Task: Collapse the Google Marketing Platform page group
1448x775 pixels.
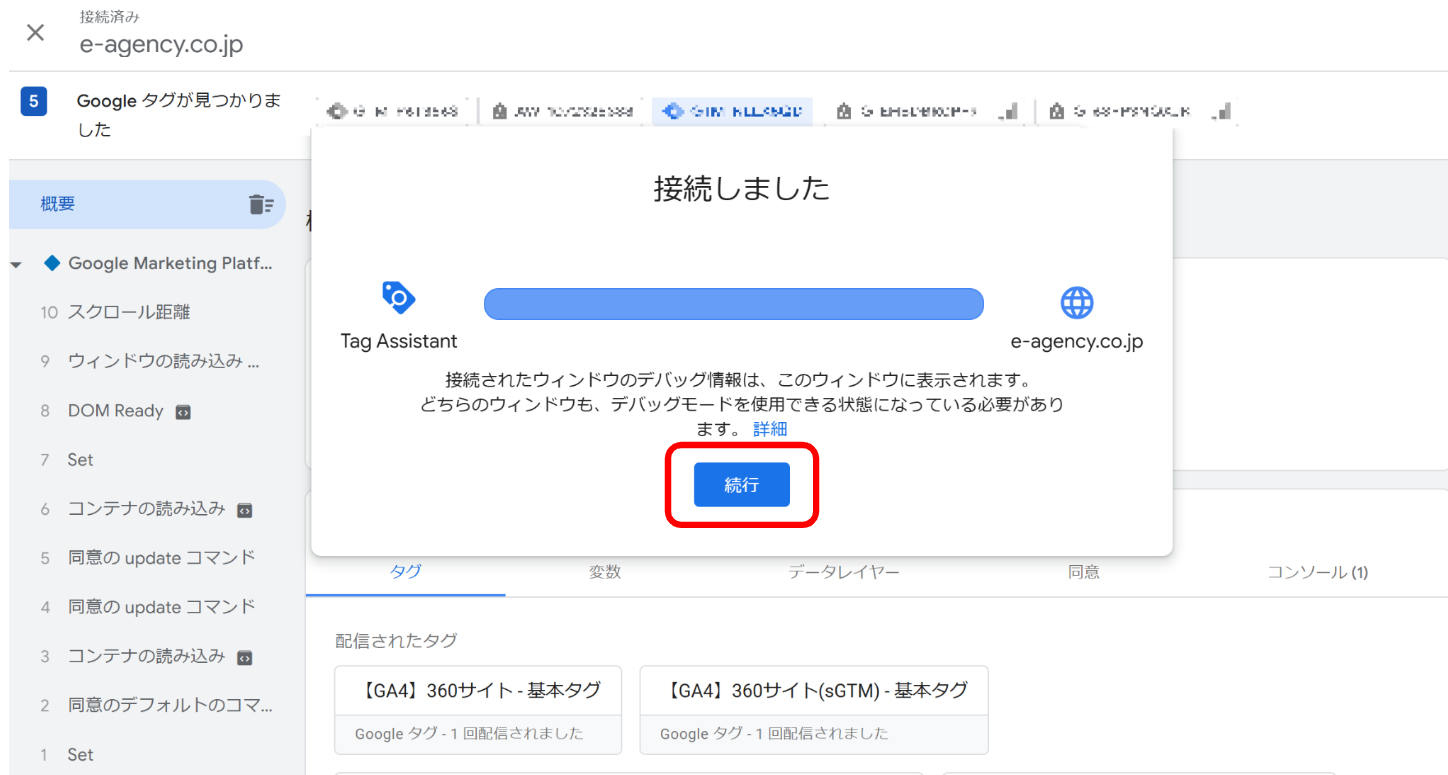Action: [x=16, y=265]
